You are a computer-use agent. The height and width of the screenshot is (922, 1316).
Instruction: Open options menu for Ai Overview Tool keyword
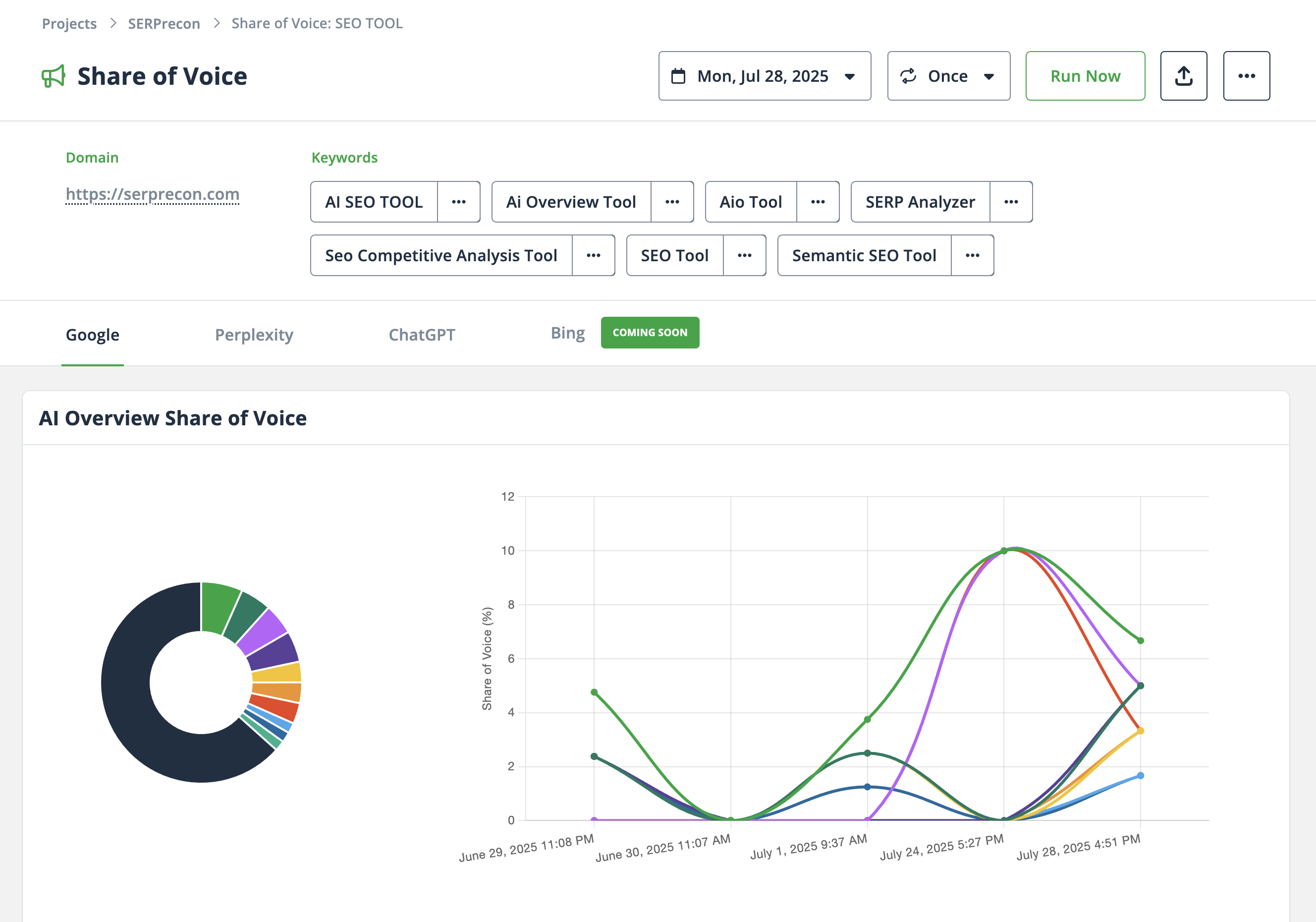tap(672, 202)
